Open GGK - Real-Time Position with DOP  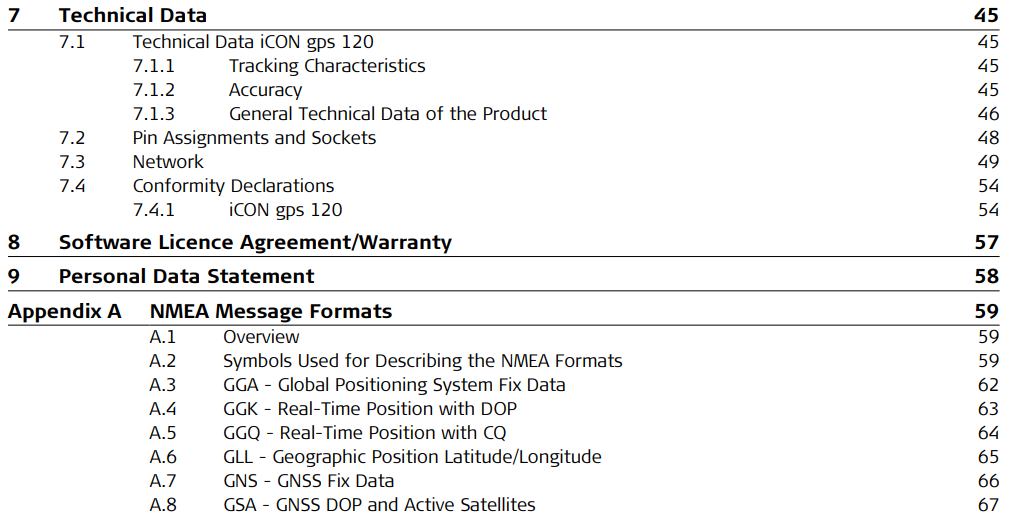370,409
